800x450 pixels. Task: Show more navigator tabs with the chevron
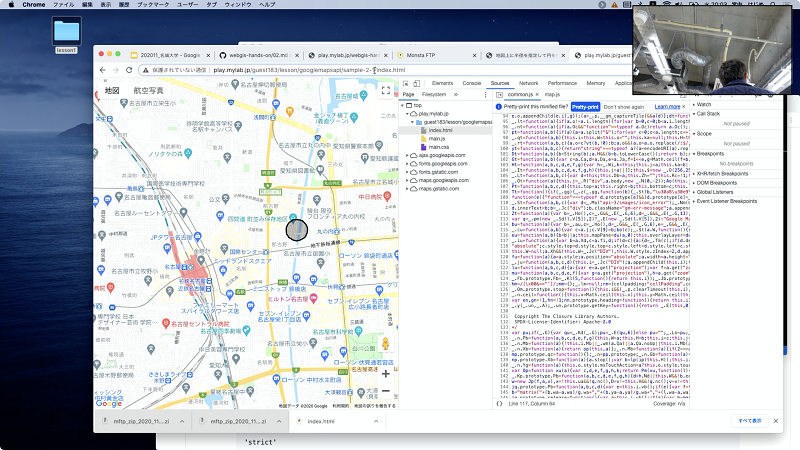coord(456,94)
